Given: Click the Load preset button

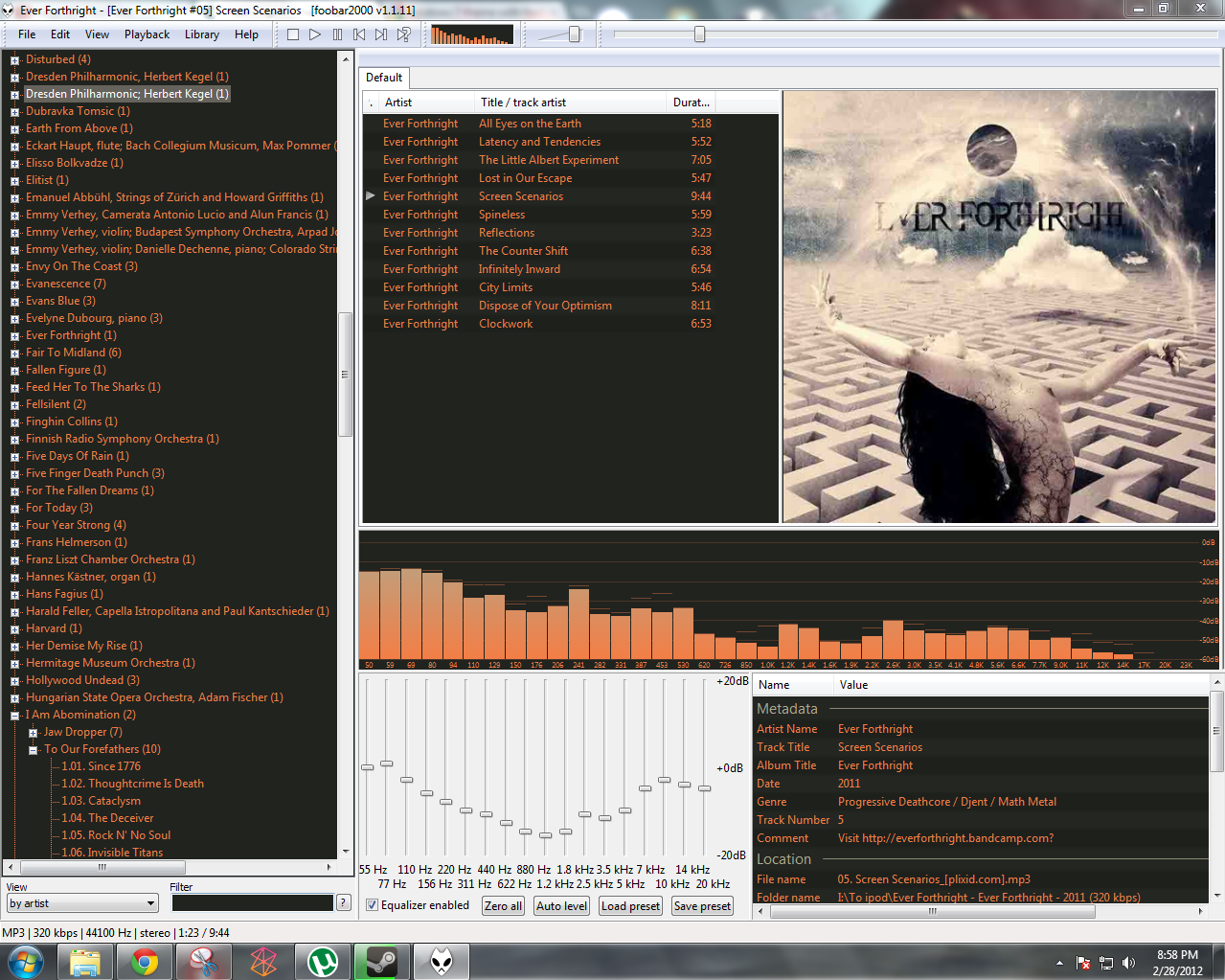Looking at the screenshot, I should click(x=630, y=905).
